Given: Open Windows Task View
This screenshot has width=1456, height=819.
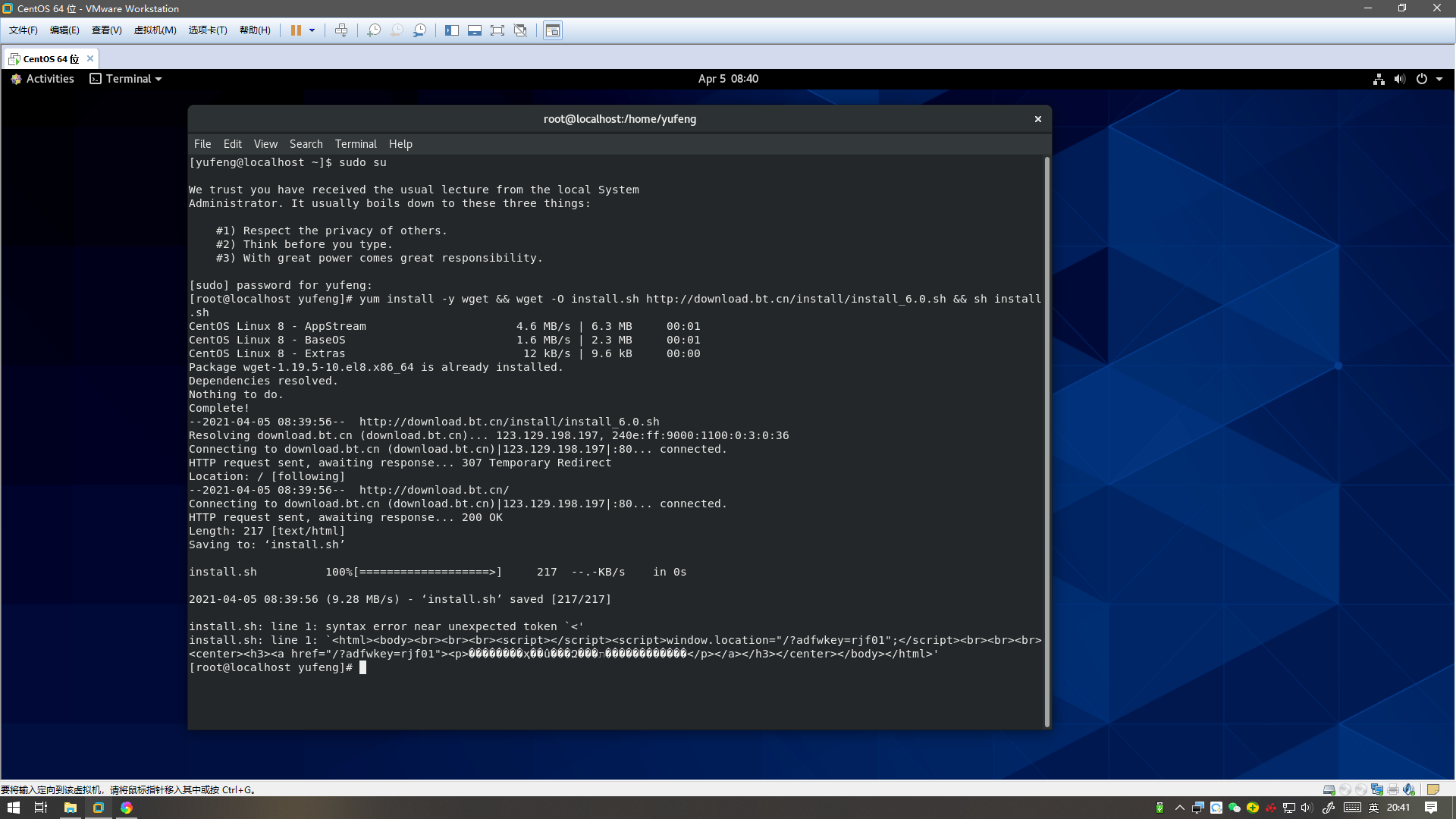Looking at the screenshot, I should pyautogui.click(x=41, y=808).
